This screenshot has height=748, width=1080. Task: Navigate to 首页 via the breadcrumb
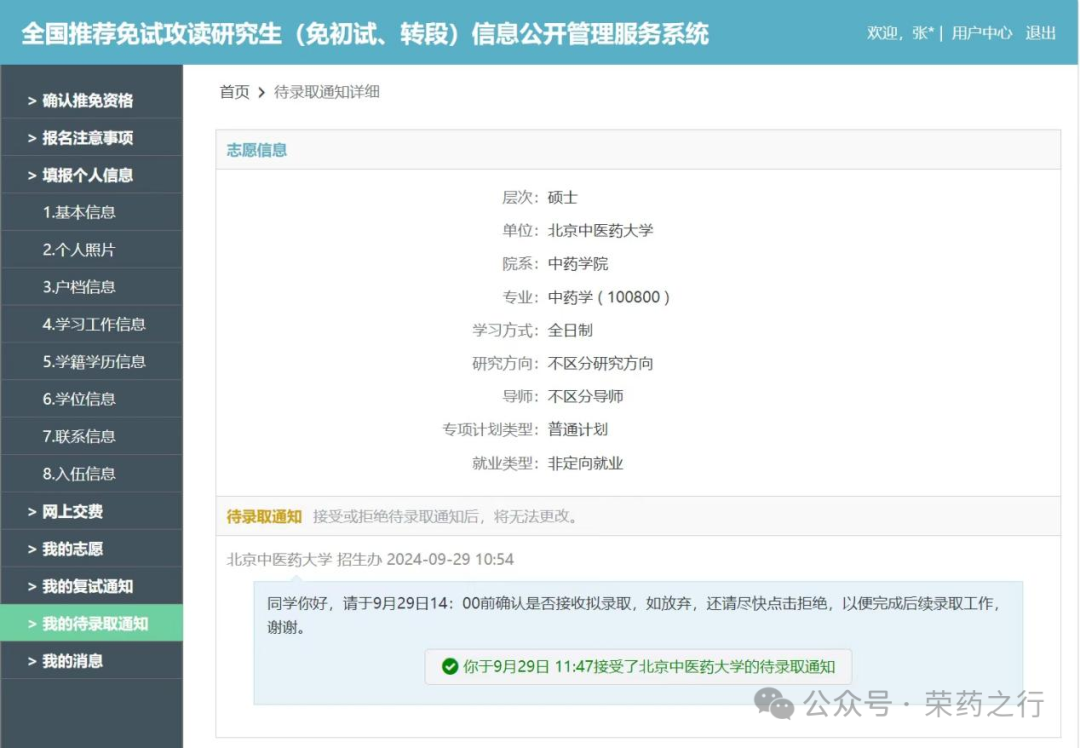coord(233,92)
